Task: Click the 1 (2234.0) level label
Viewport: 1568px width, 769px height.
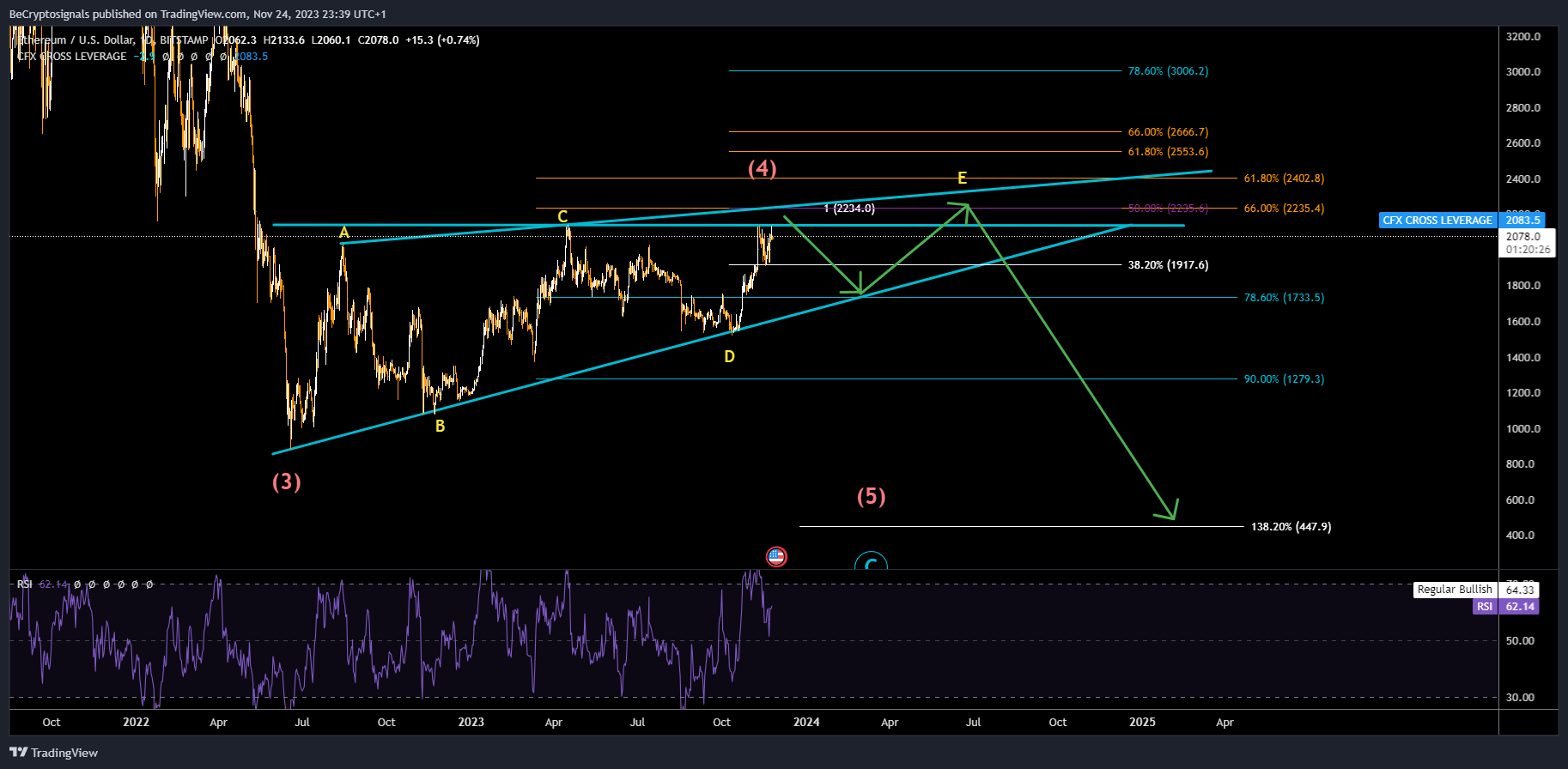Action: click(x=849, y=209)
